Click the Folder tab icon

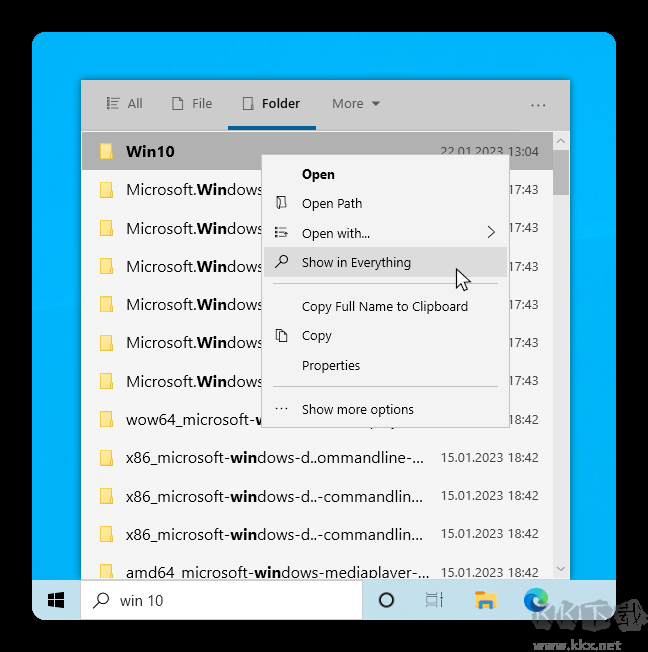(x=248, y=103)
